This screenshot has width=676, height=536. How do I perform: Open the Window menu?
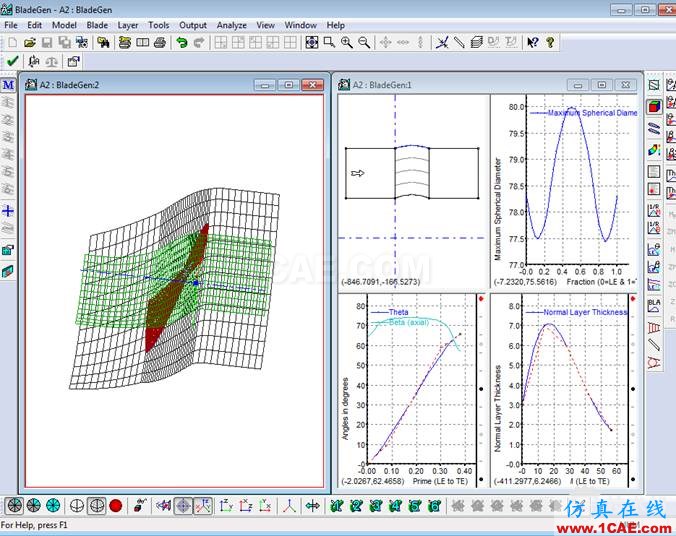[x=300, y=25]
